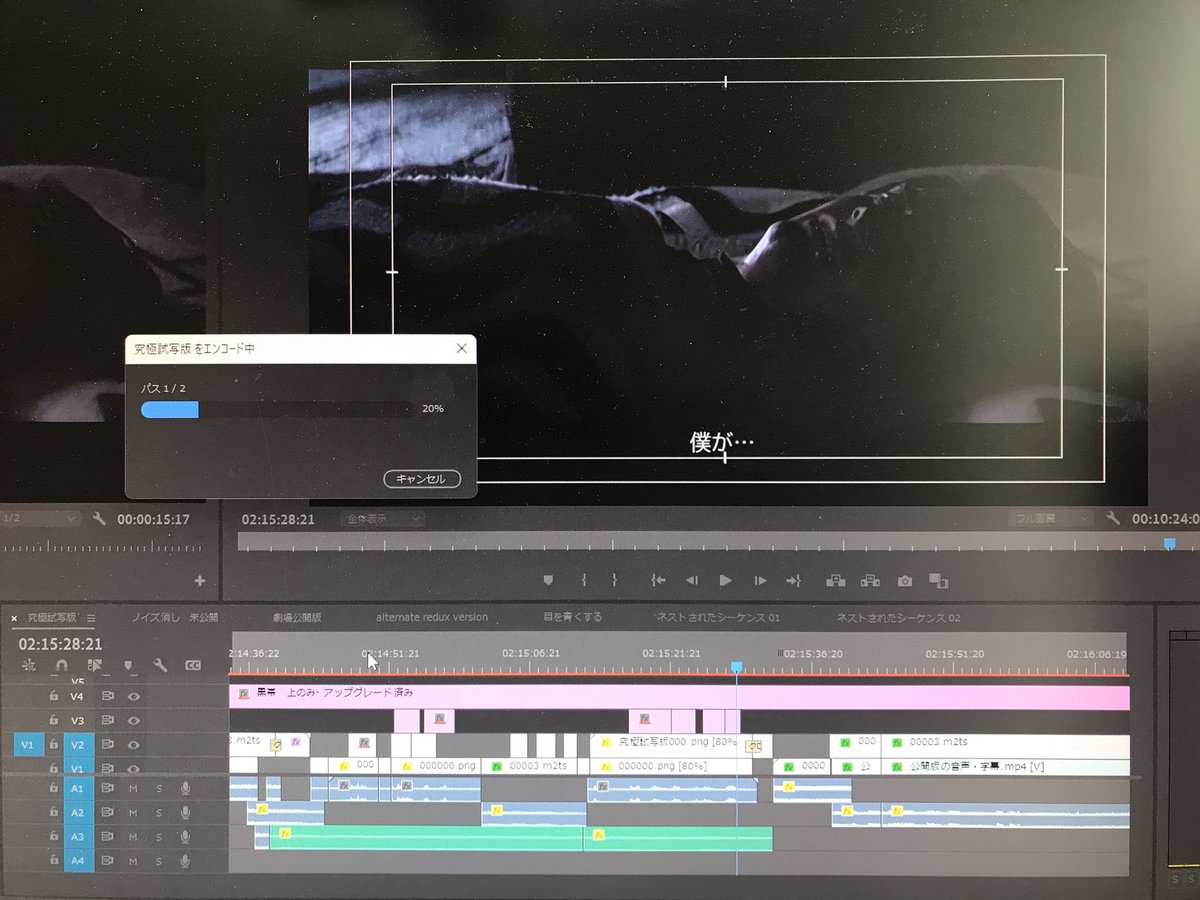The image size is (1200, 900).
Task: Toggle lock on track V3
Action: click(x=54, y=720)
